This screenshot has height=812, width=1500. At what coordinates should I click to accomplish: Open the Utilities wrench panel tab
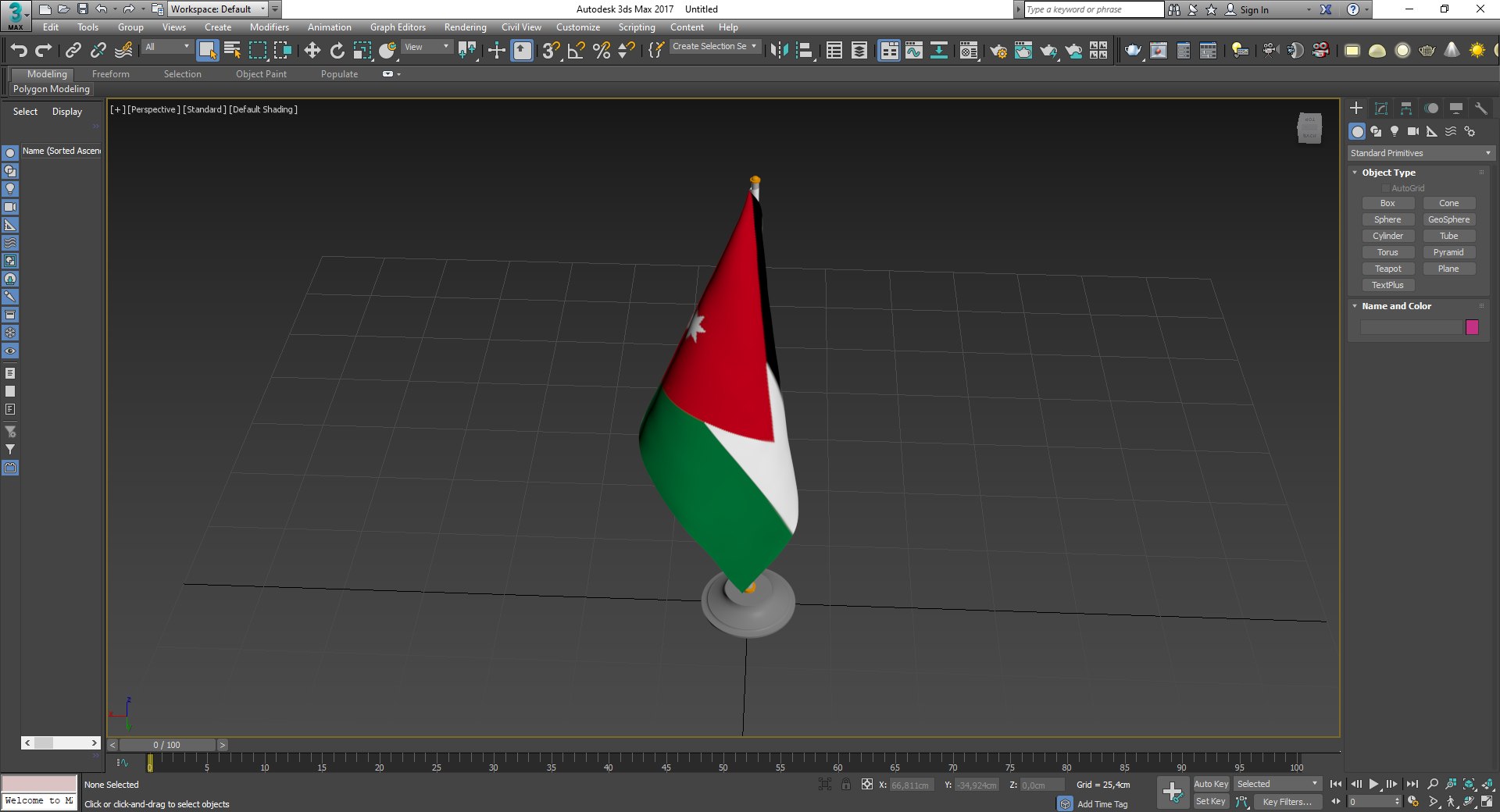tap(1481, 109)
